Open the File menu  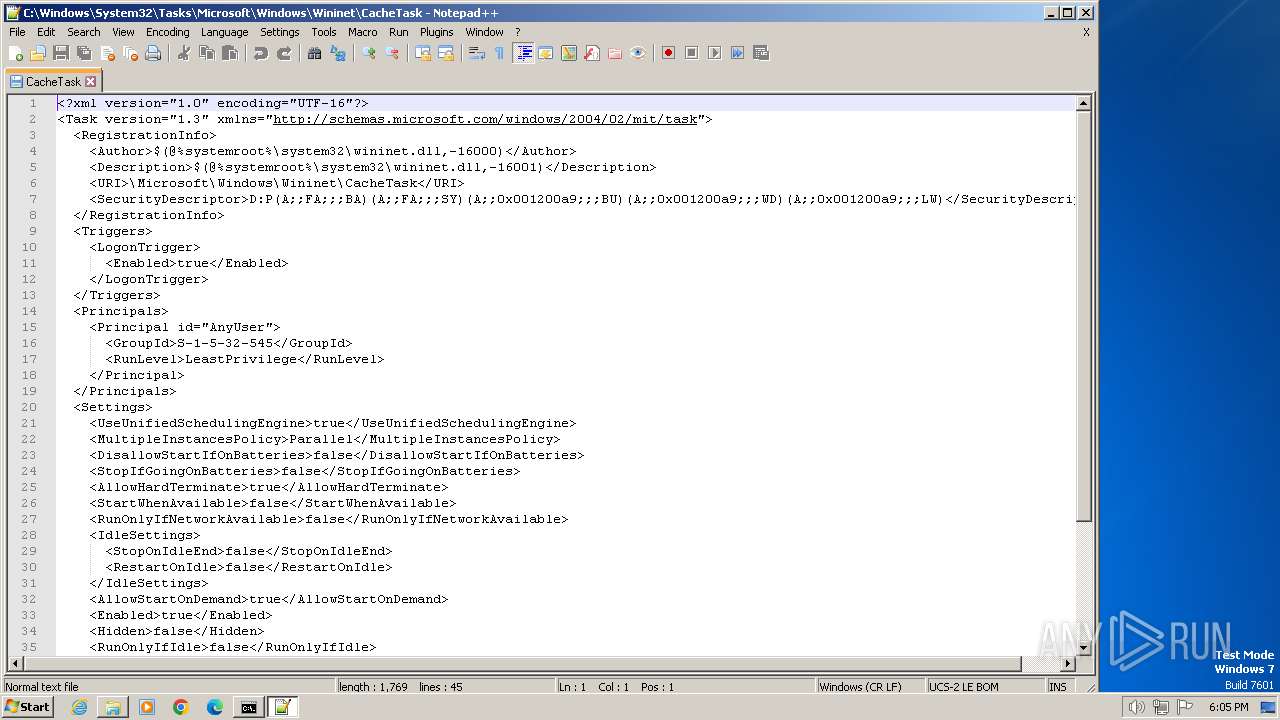[17, 32]
